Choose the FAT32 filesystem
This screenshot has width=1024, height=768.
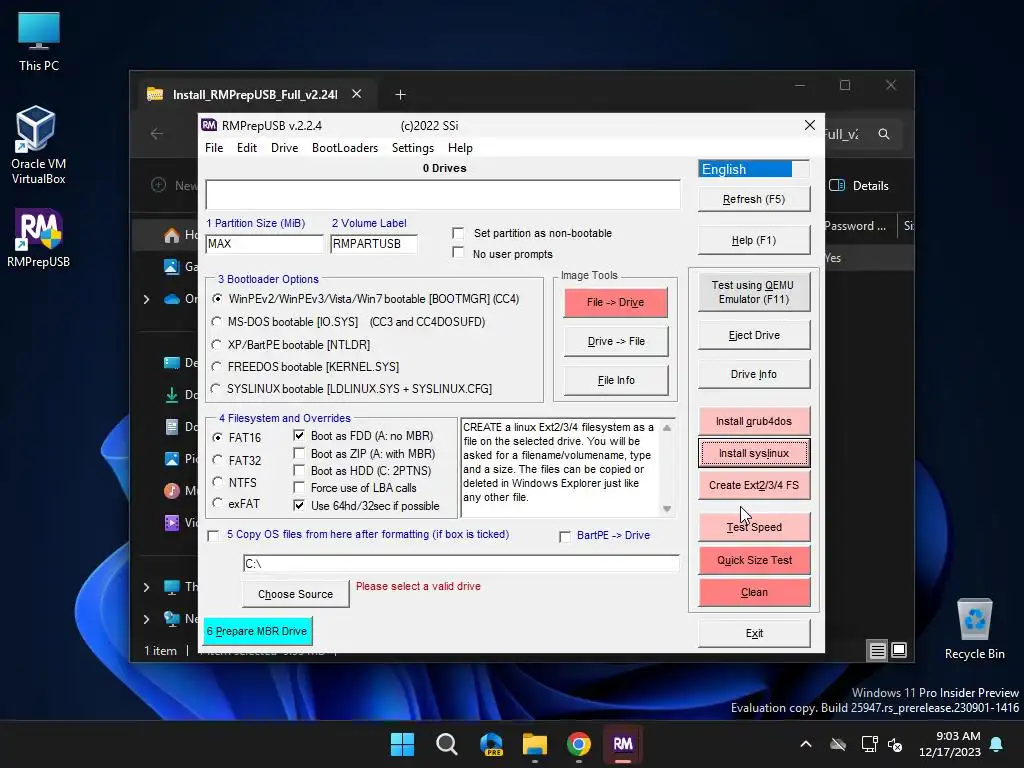point(217,460)
